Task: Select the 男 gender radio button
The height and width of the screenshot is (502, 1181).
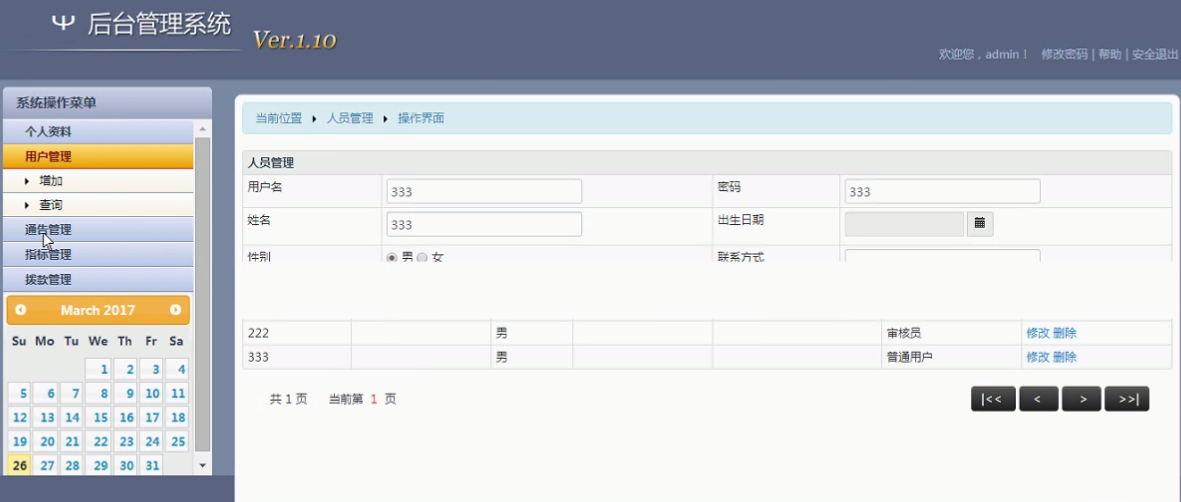Action: click(392, 258)
